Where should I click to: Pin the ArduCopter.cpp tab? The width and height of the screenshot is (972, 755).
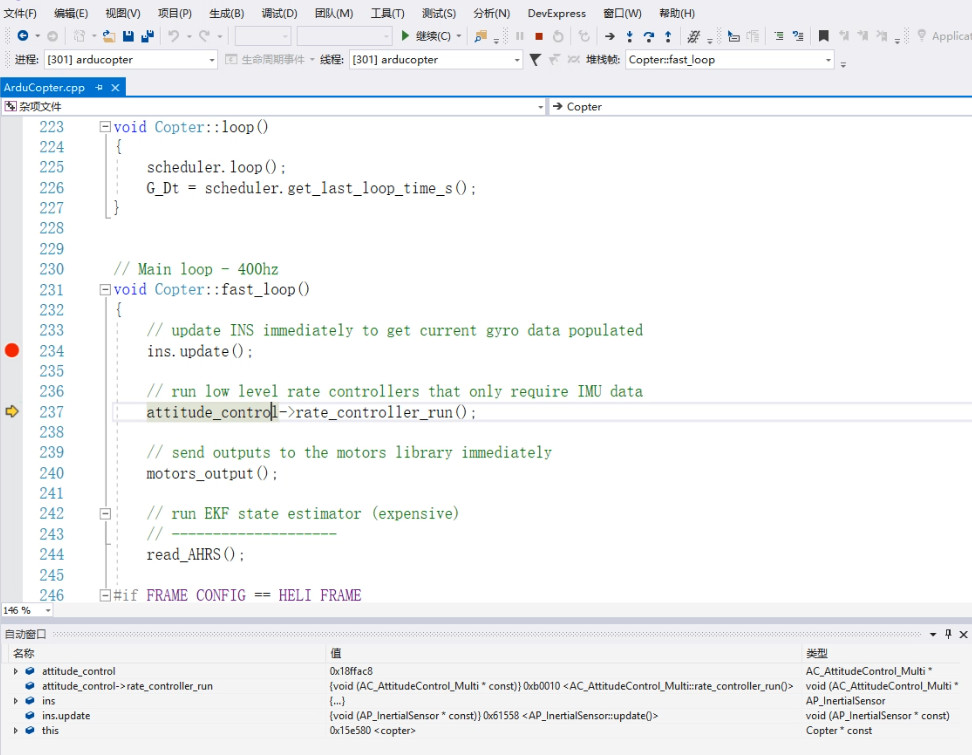[x=99, y=87]
